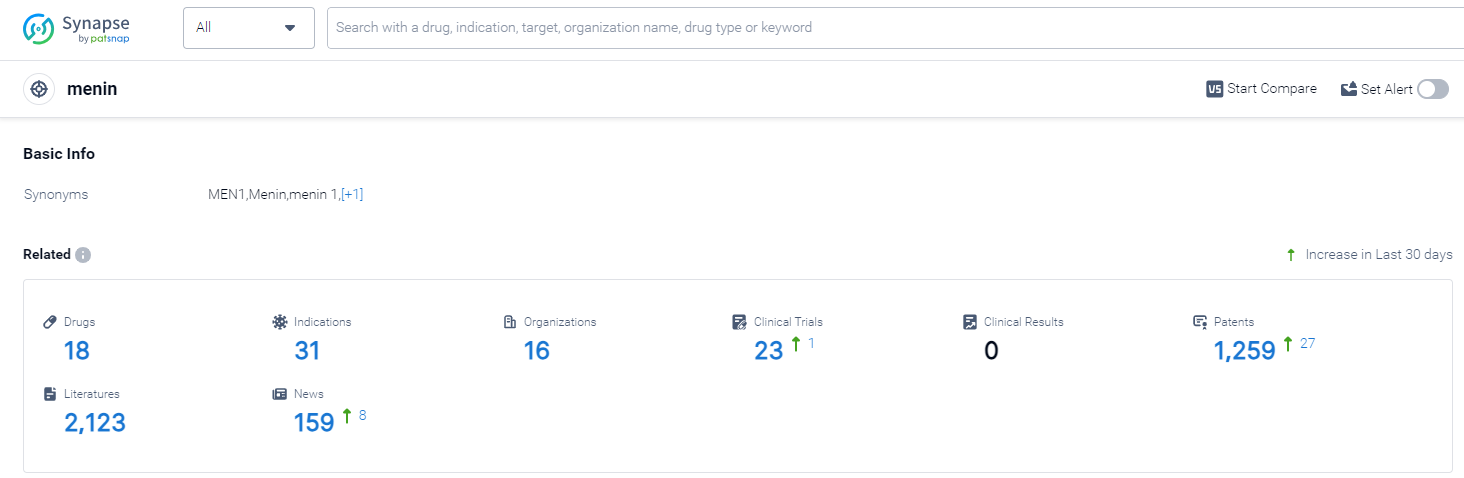This screenshot has width=1464, height=478.
Task: Click the Drugs pill icon
Action: (x=50, y=322)
